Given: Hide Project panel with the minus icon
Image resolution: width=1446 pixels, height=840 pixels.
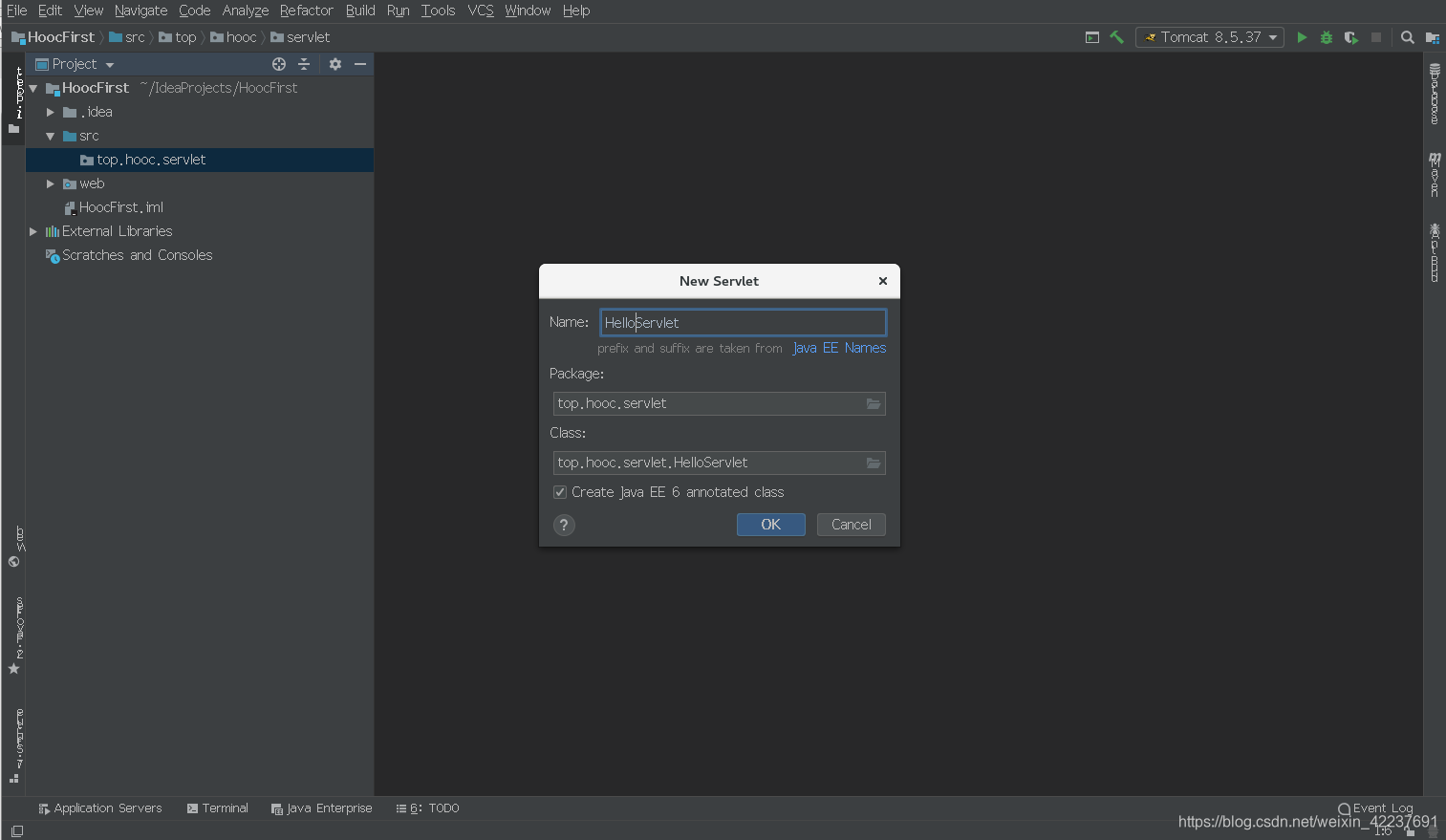Looking at the screenshot, I should click(360, 64).
